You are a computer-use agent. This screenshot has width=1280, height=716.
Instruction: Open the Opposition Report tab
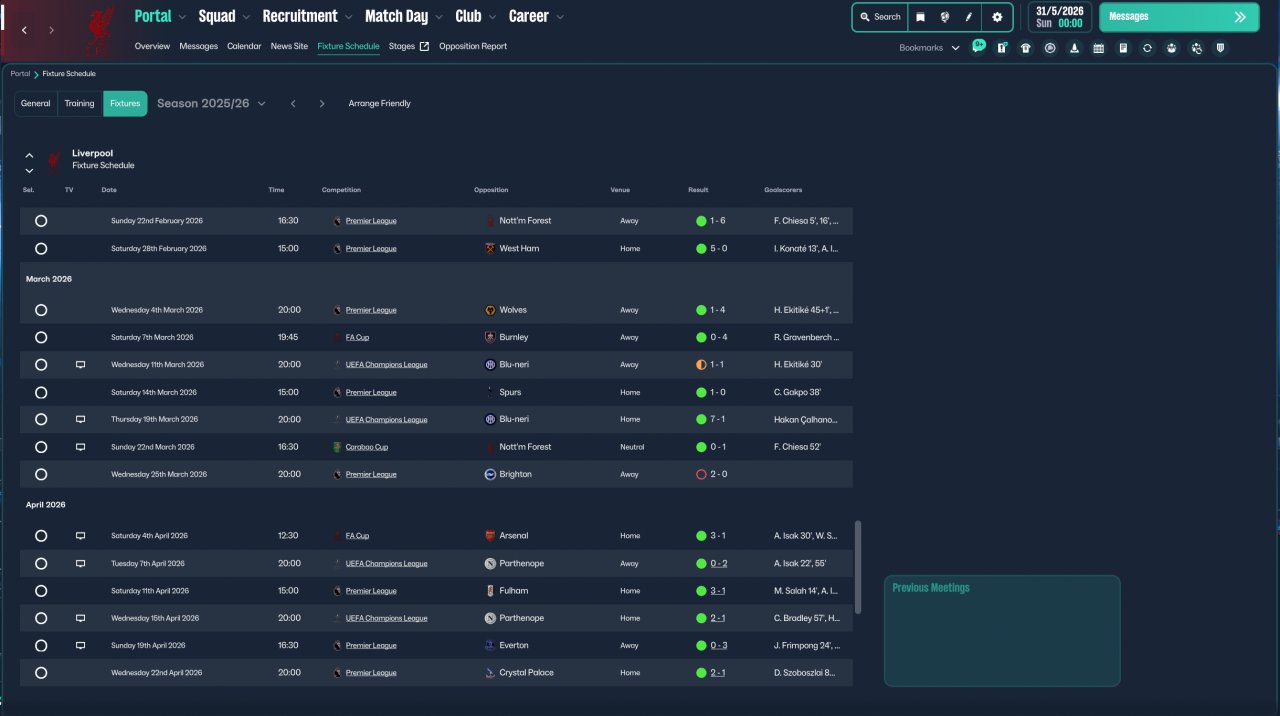(x=472, y=46)
